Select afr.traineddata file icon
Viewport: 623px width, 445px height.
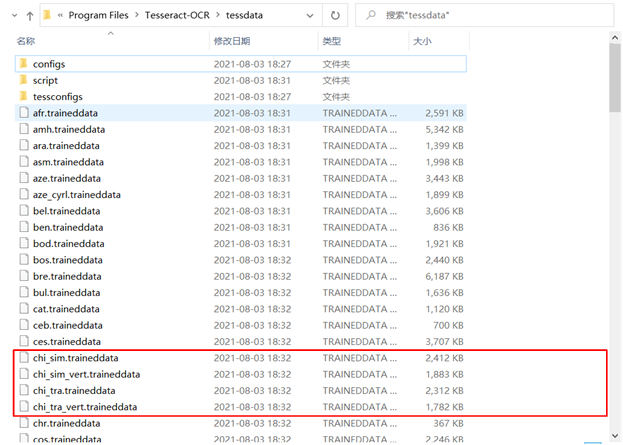[24, 113]
